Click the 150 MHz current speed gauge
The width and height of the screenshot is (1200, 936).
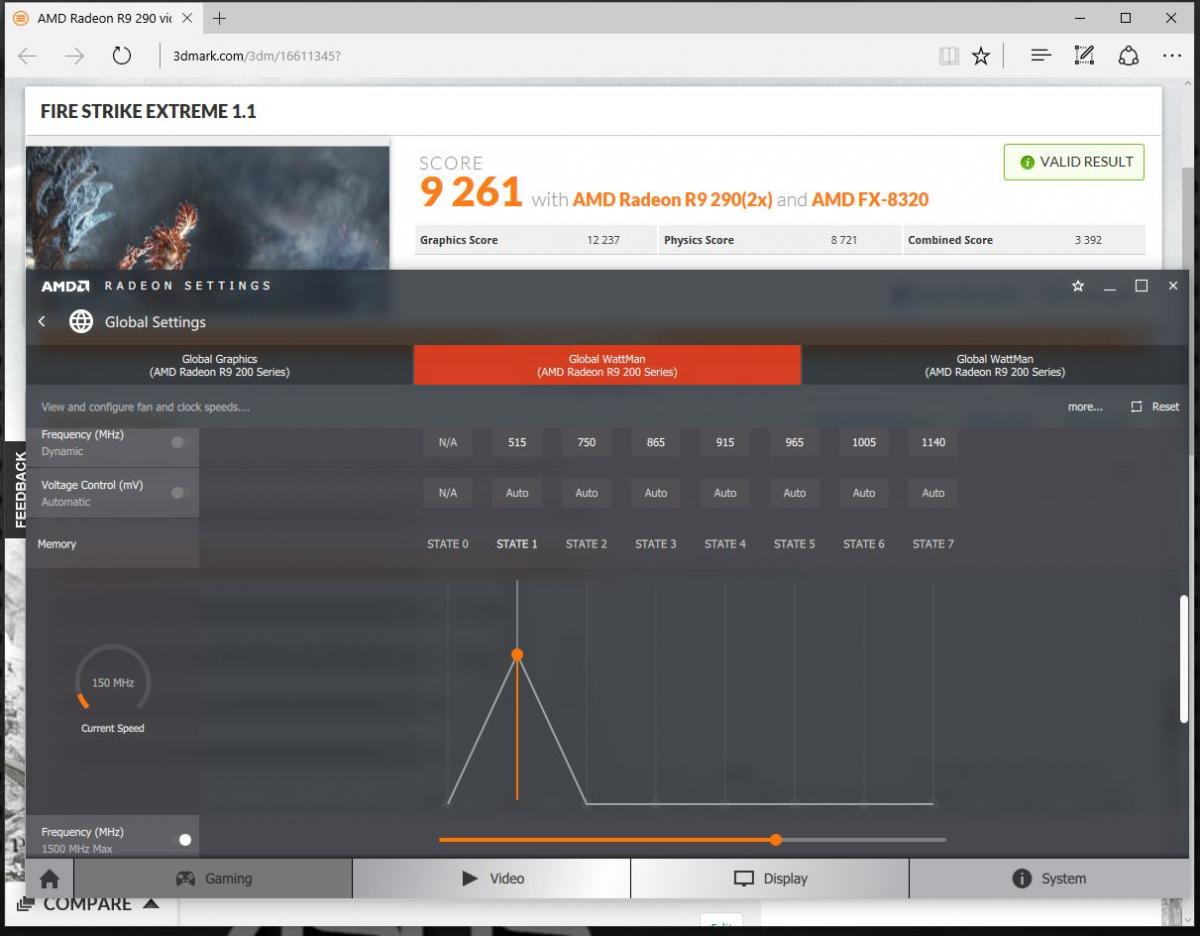point(113,682)
